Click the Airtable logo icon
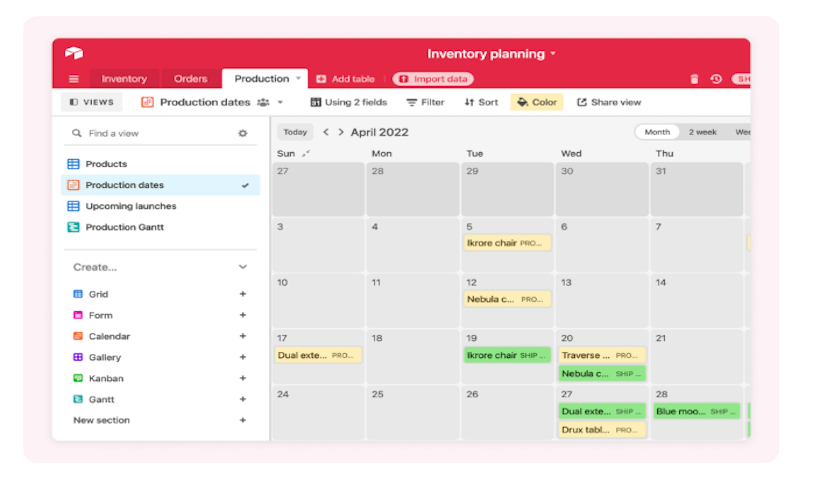This screenshot has height=500, width=820. (74, 54)
